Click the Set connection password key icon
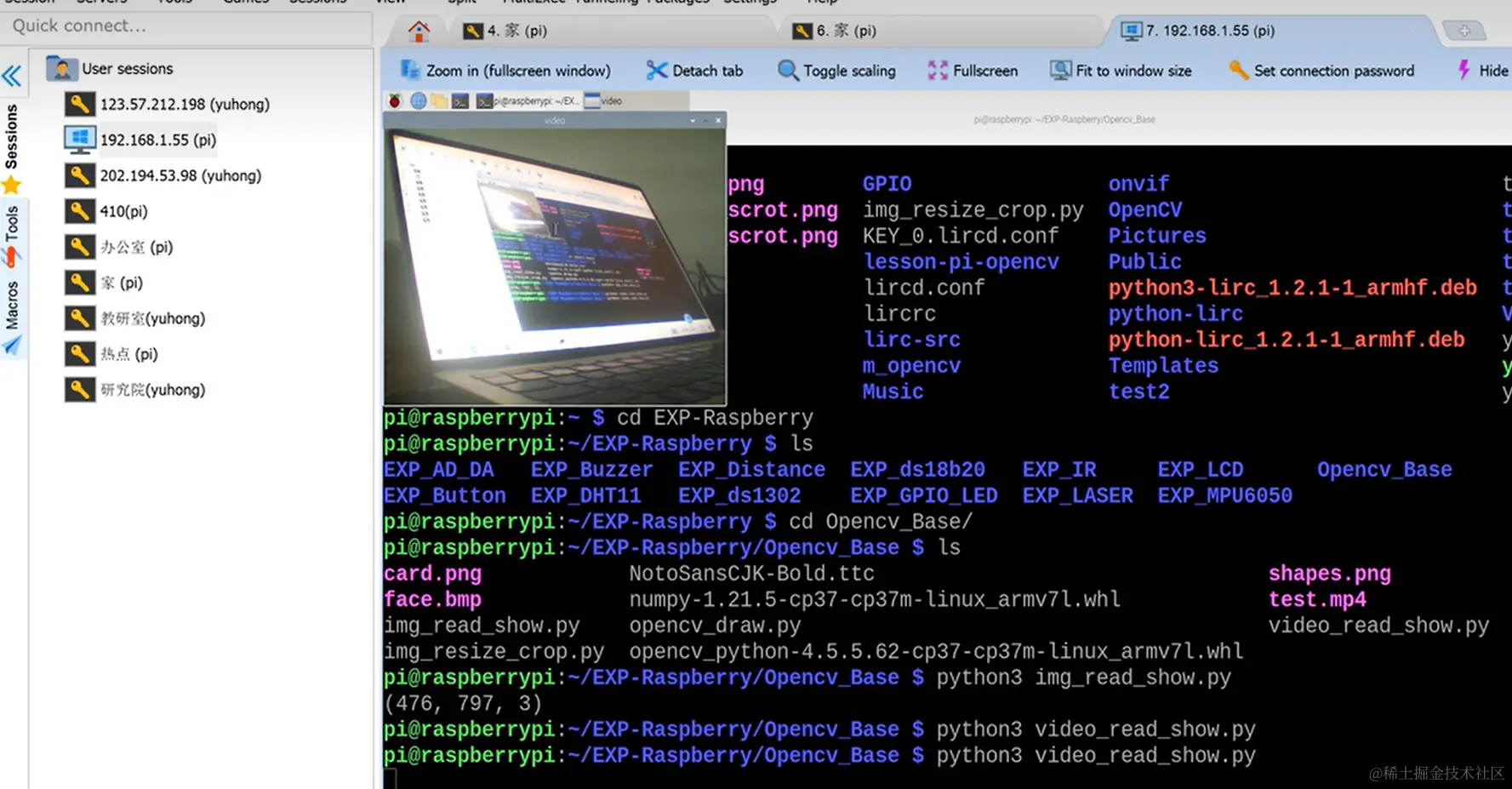The width and height of the screenshot is (1512, 789). pos(1239,71)
